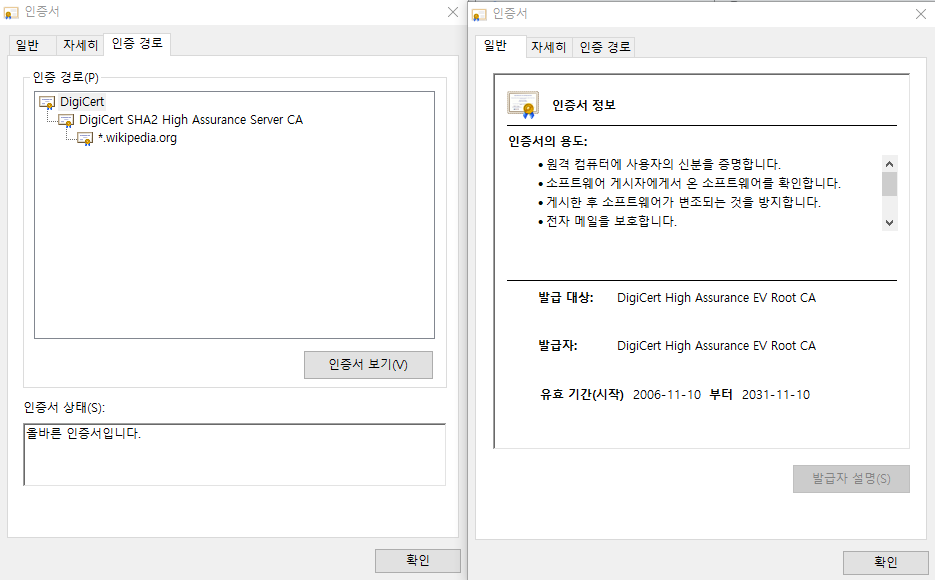Click scroll up arrow in certificate purposes list
Viewport: 935px width, 580px height.
(889, 164)
